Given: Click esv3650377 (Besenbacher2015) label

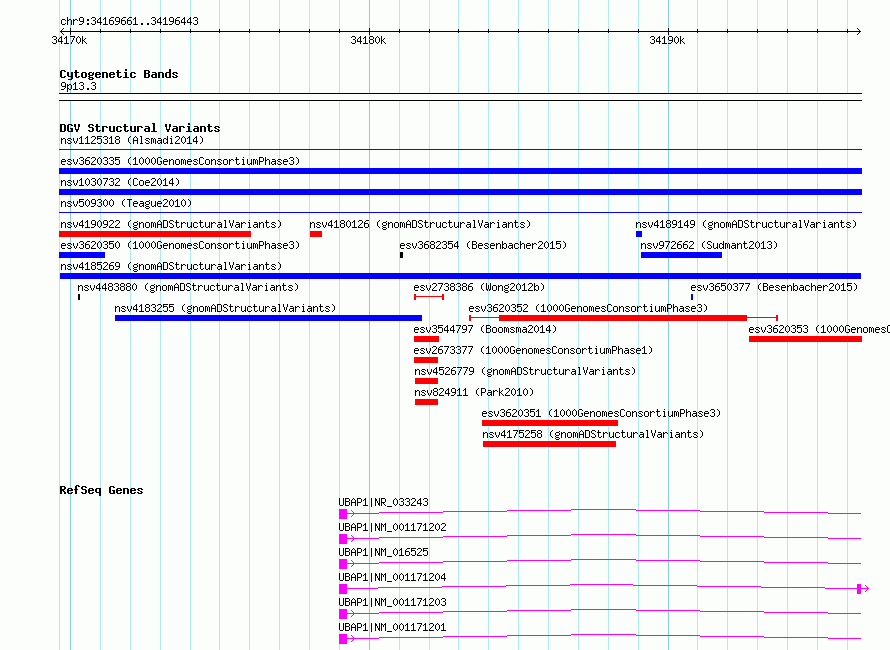Looking at the screenshot, I should click(x=774, y=287).
